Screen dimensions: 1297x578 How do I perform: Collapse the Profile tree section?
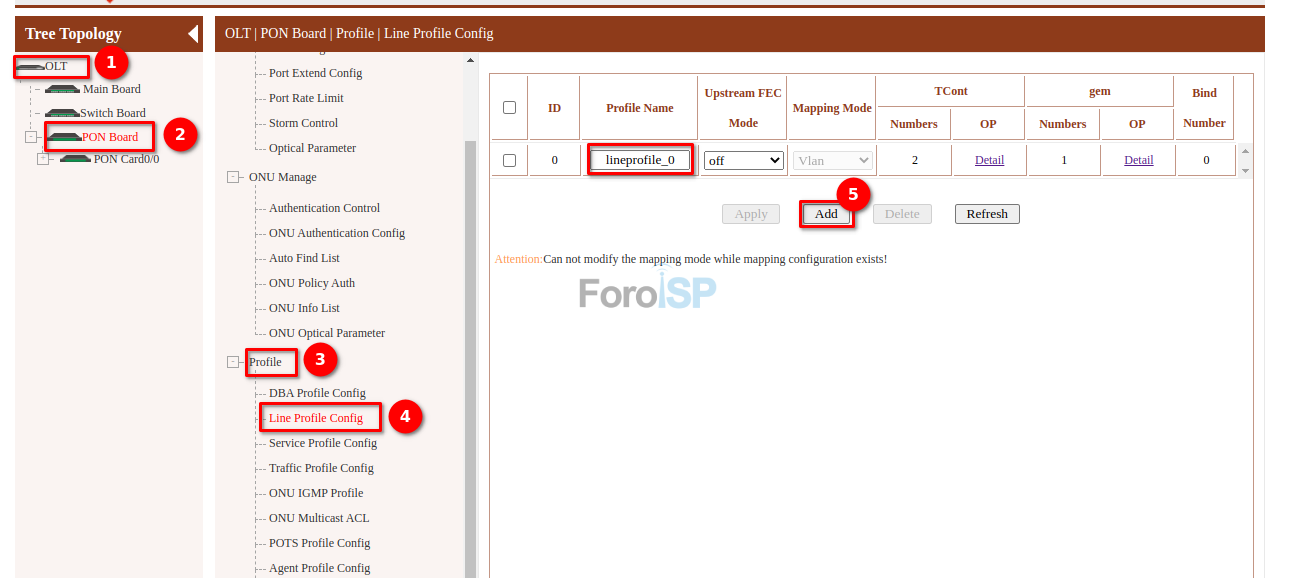coord(233,362)
